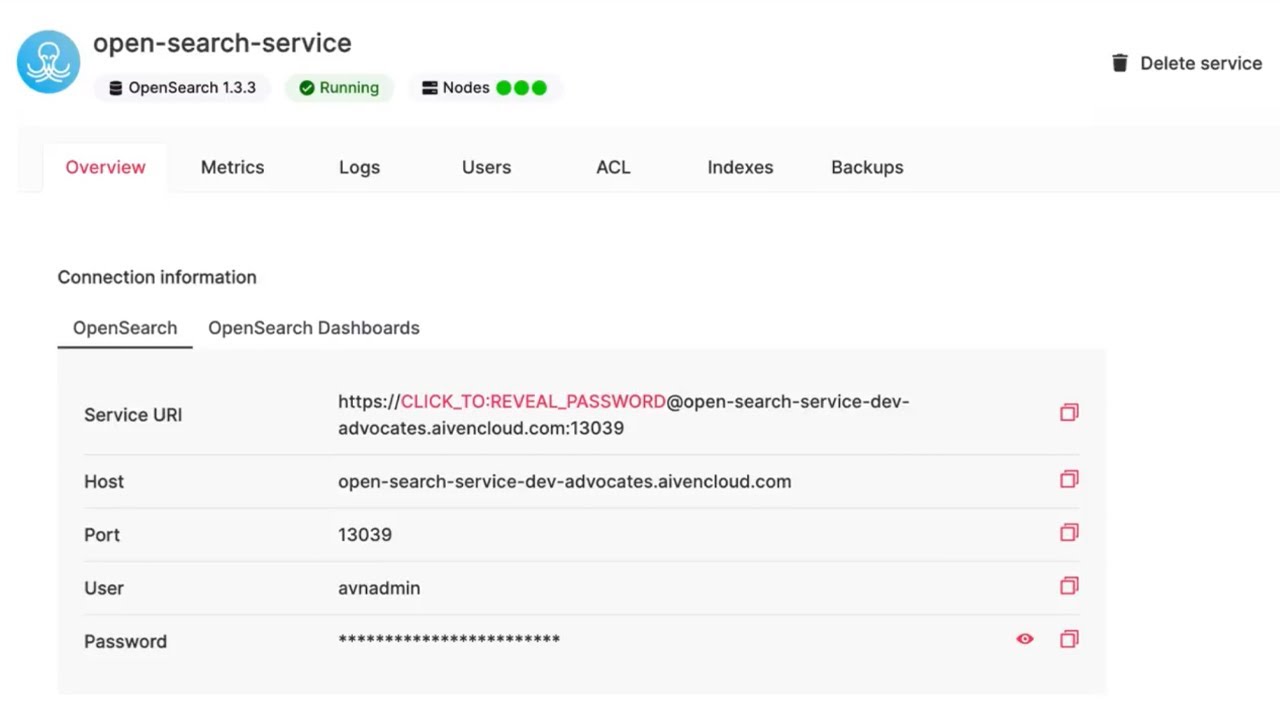Click the Delete service button label

(1201, 63)
